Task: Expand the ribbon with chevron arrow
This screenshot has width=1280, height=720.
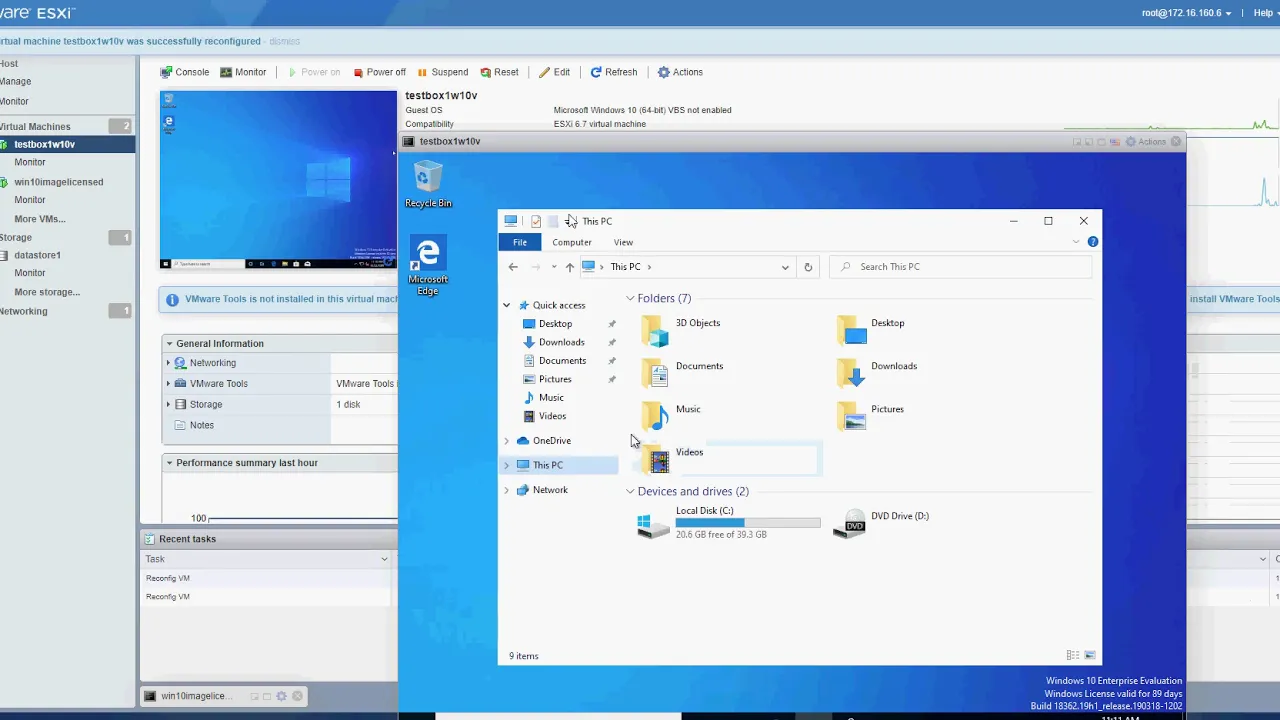Action: (x=1076, y=242)
